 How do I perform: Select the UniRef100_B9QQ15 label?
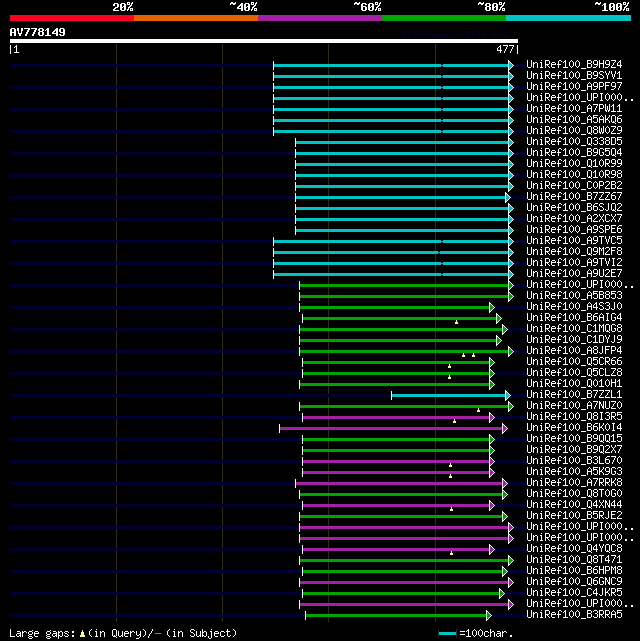pyautogui.click(x=574, y=439)
